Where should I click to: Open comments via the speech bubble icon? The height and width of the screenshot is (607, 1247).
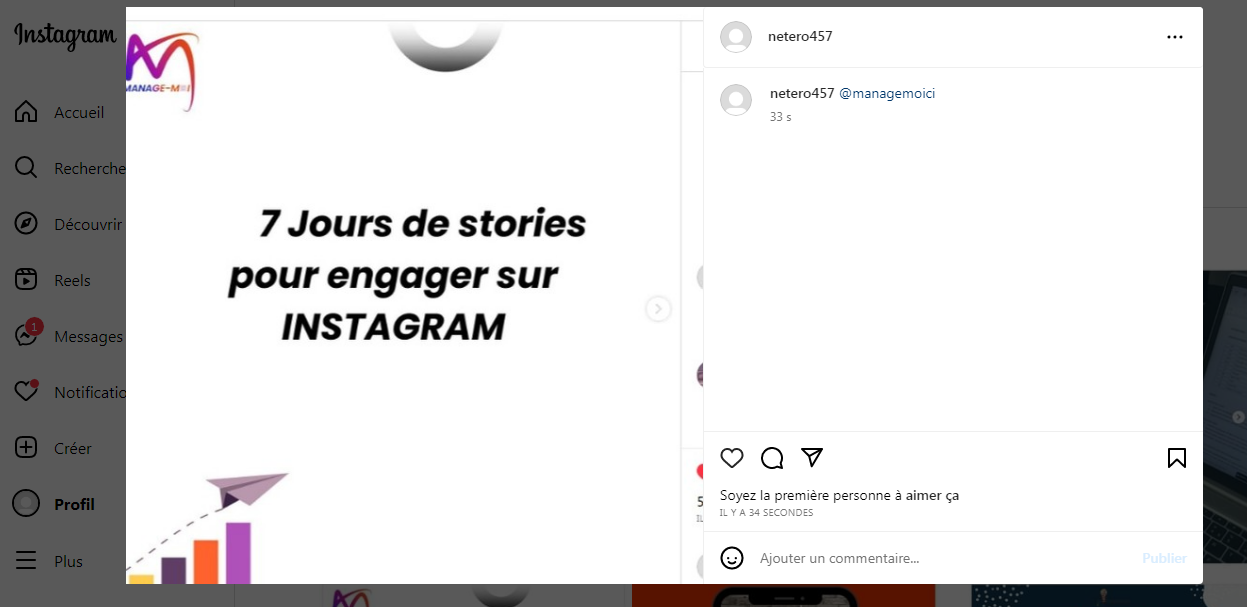[x=772, y=458]
